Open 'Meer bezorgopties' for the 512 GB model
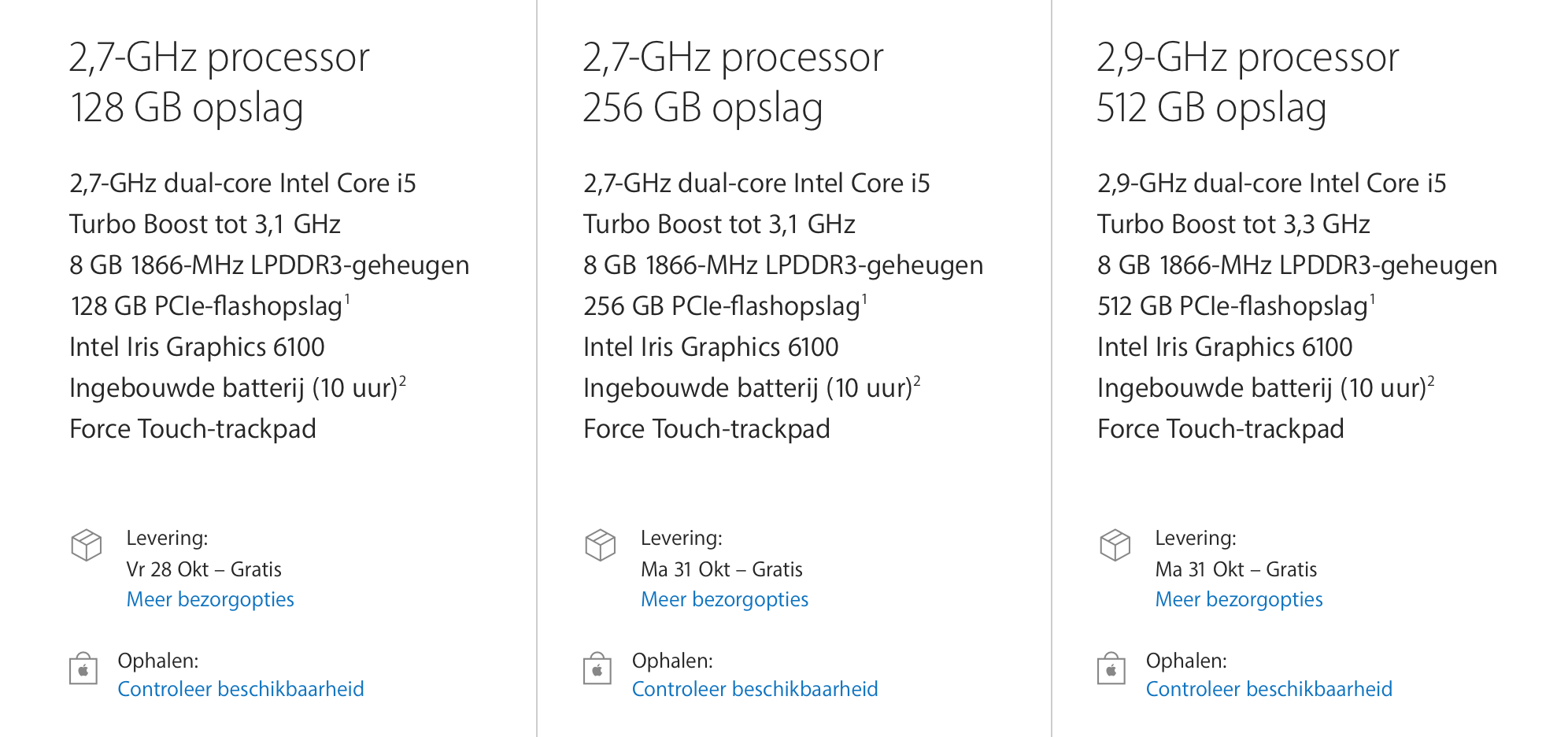The width and height of the screenshot is (1568, 737). tap(1238, 600)
